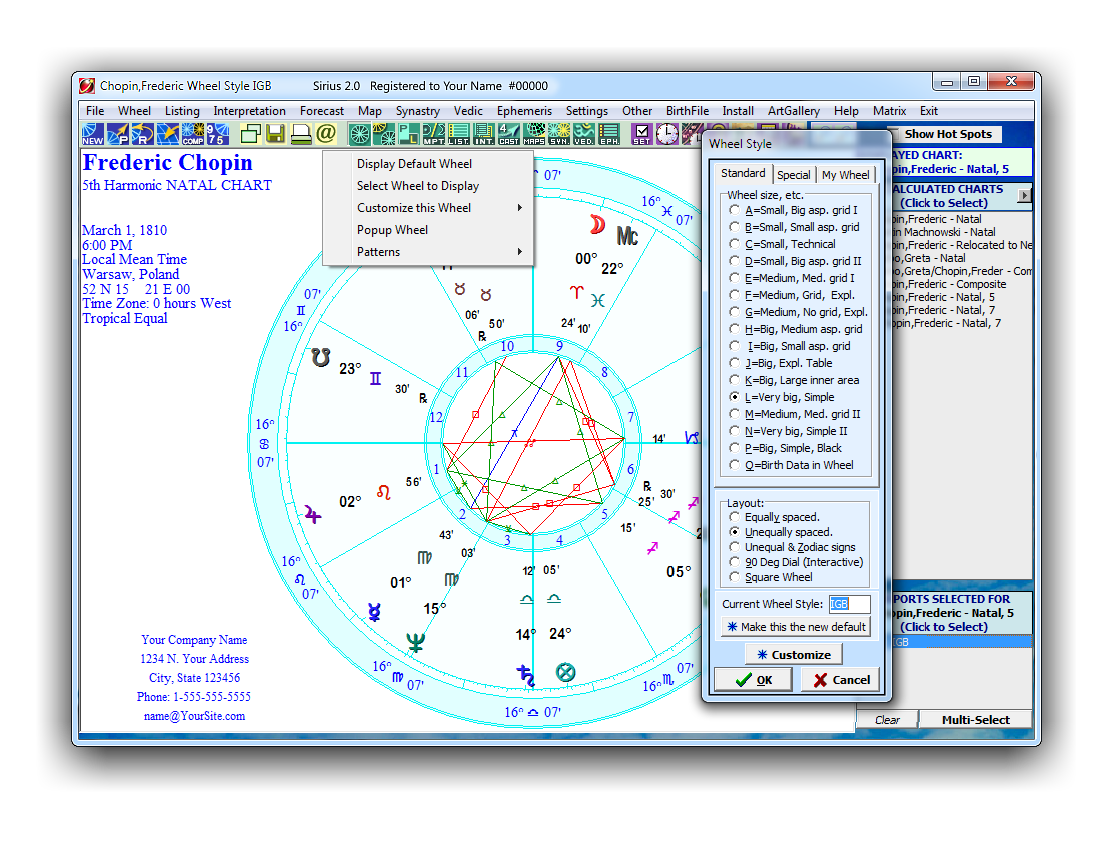1112x856 pixels.
Task: Select A=Small, Big asp. grid I
Action: [794, 210]
